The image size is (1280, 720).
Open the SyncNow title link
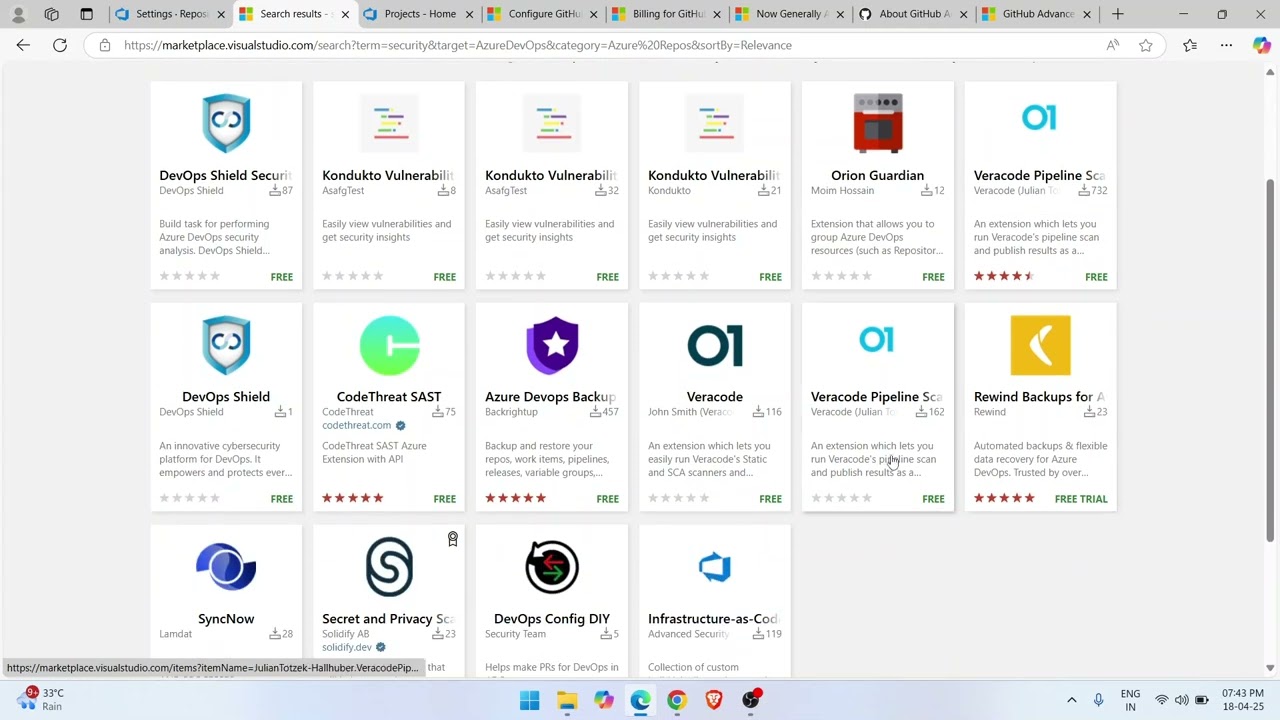[226, 619]
